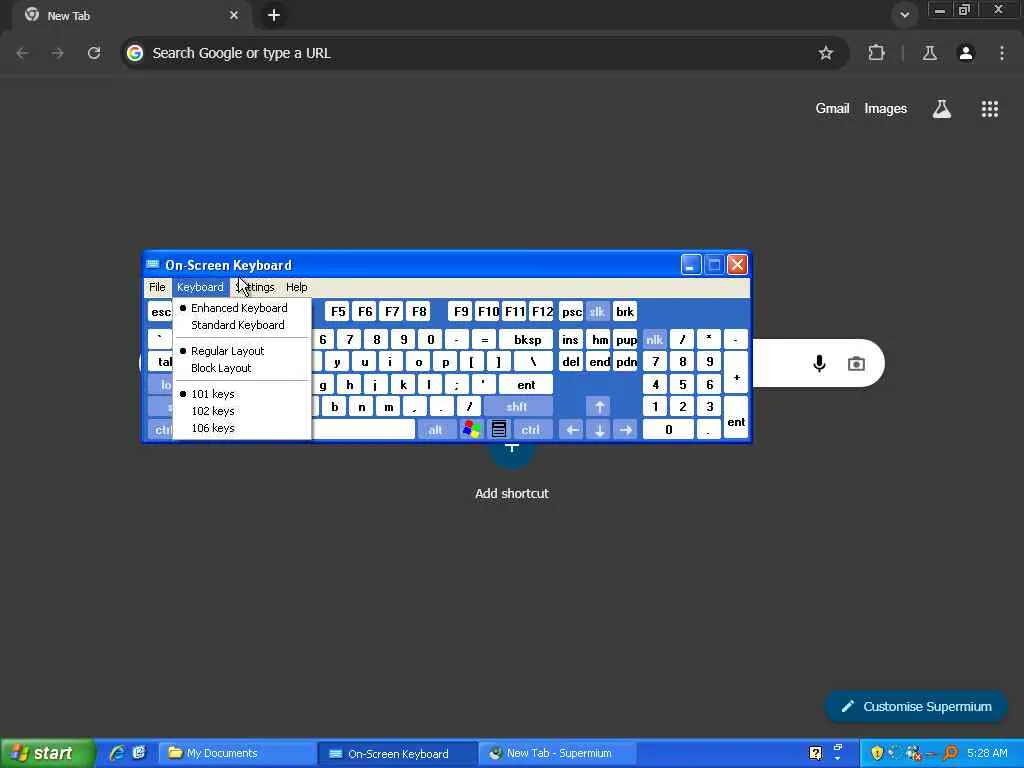Screen dimensions: 1024x768
Task: Click the del key
Action: 571,362
